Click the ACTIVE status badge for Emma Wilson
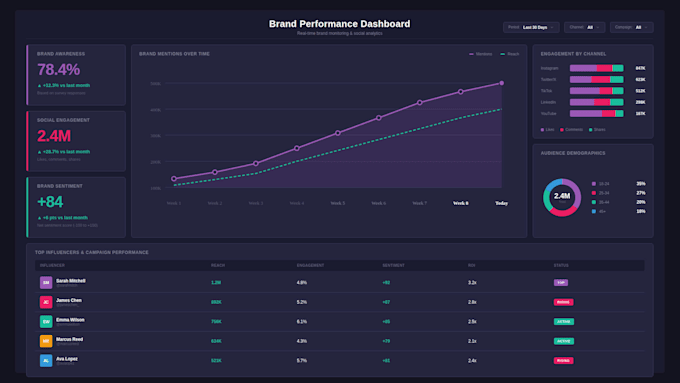This screenshot has height=383, width=680. tap(564, 321)
